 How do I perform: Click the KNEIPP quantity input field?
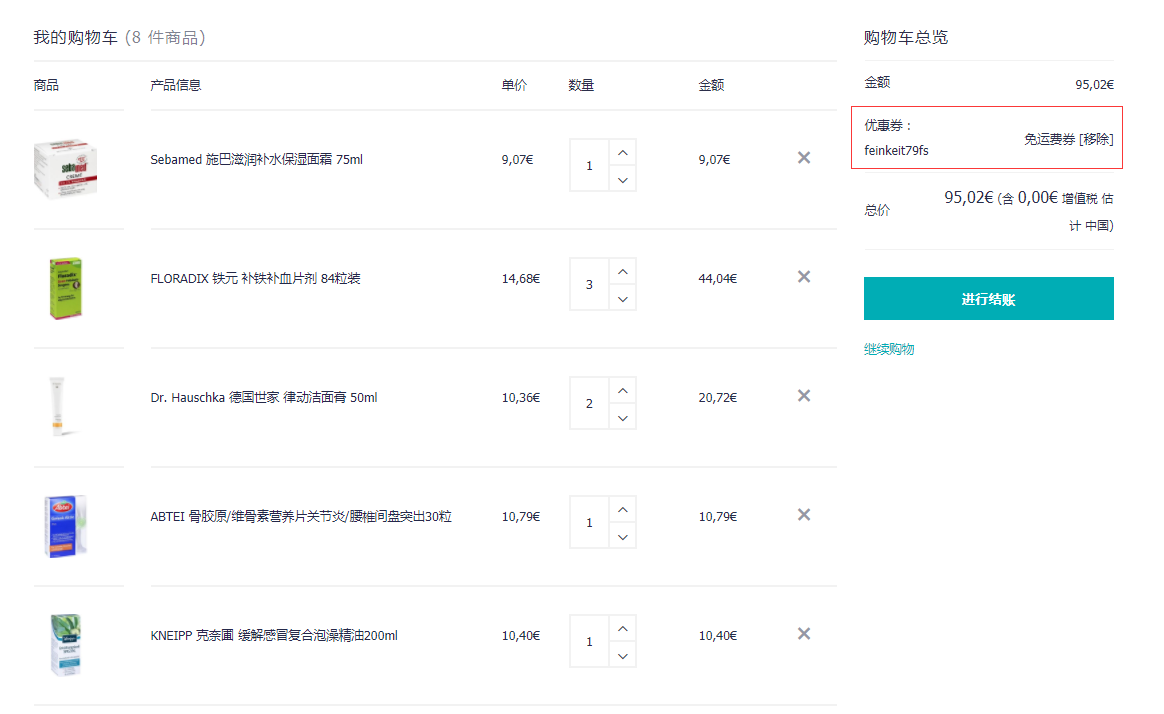coord(589,641)
